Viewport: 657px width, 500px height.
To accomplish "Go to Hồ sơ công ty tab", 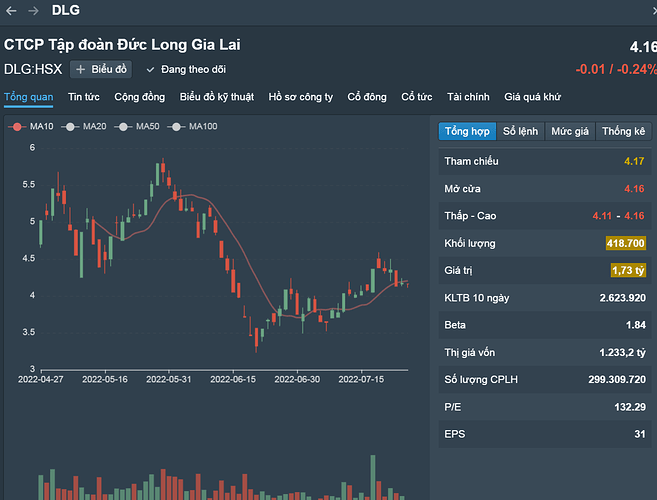I will 301,97.
